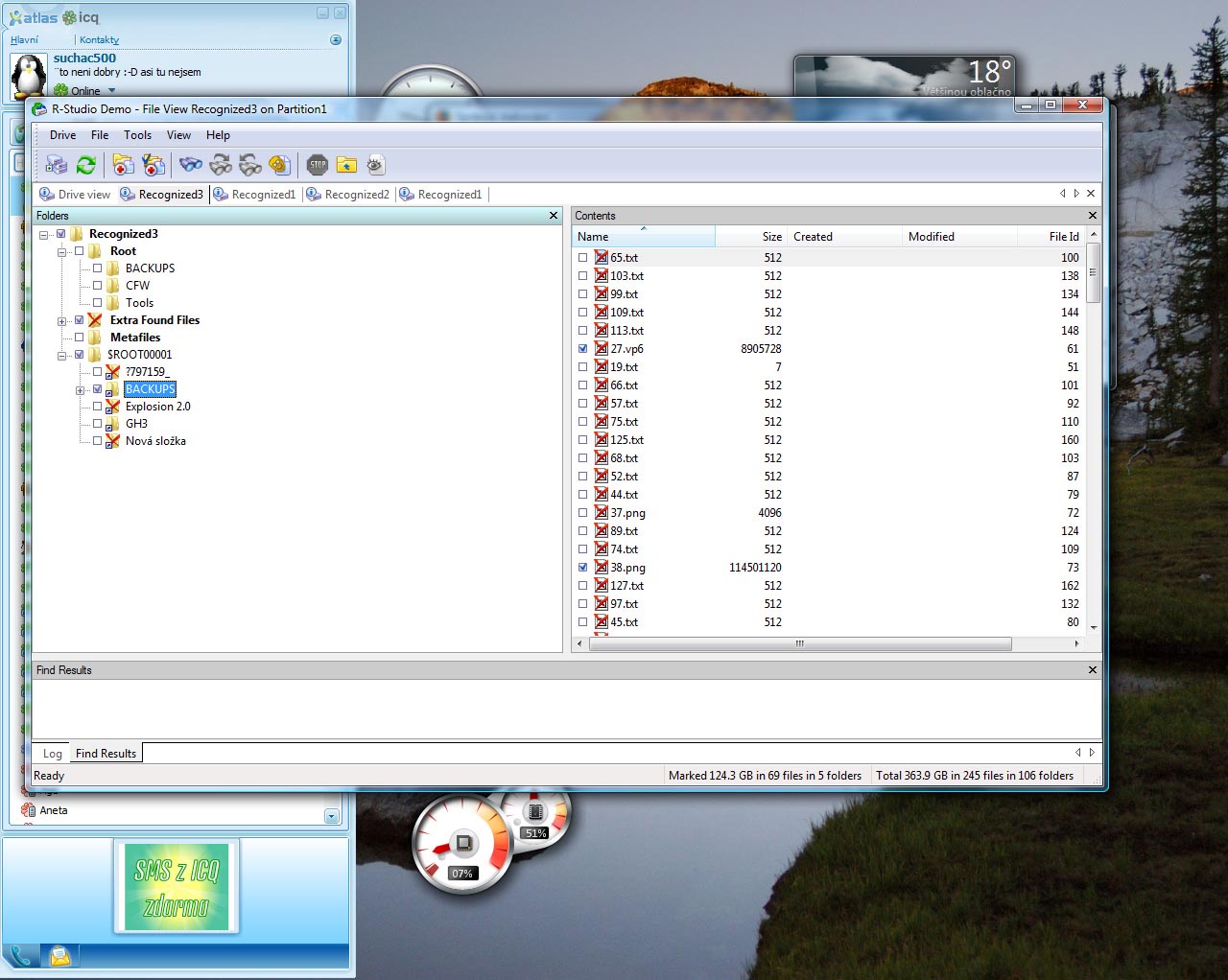Click the icon beside GH3 folder
This screenshot has height=980, width=1228.
[x=112, y=424]
